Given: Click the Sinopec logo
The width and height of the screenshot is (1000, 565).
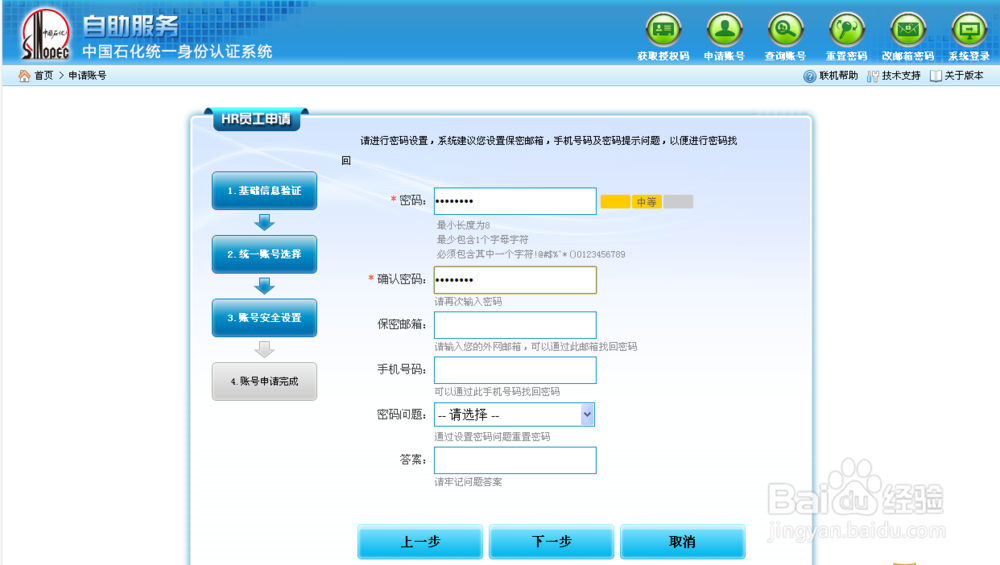Looking at the screenshot, I should point(45,34).
